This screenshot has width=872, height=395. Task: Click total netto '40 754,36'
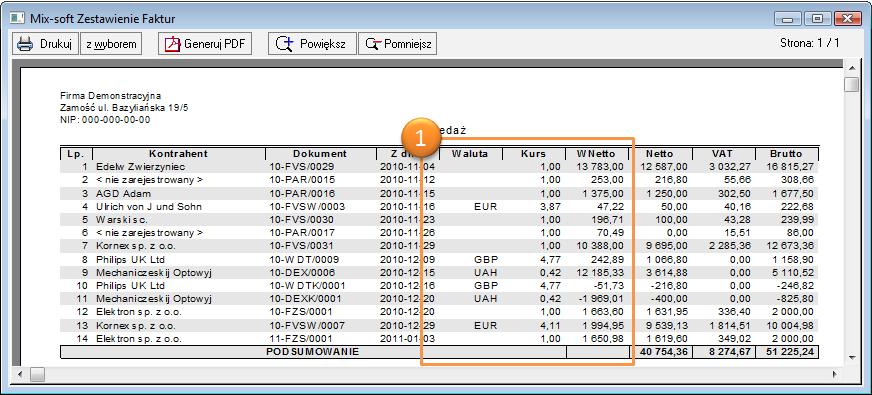coord(663,352)
